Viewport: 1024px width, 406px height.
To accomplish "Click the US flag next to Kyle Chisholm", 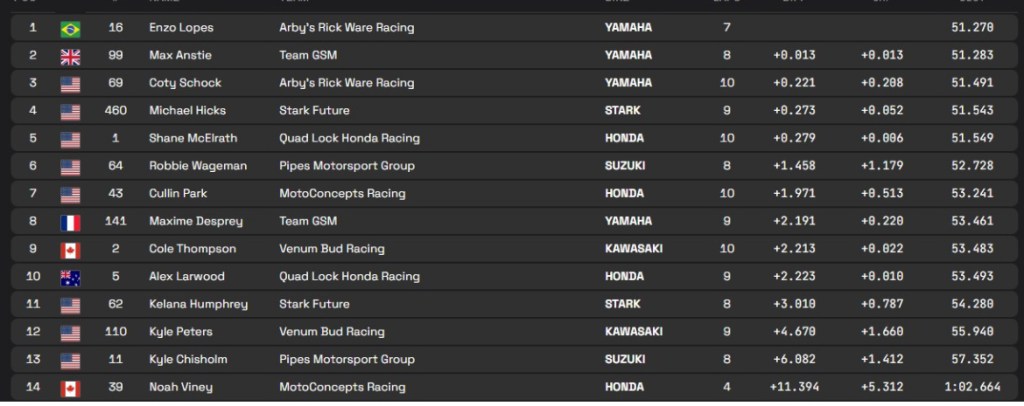I will (x=70, y=360).
